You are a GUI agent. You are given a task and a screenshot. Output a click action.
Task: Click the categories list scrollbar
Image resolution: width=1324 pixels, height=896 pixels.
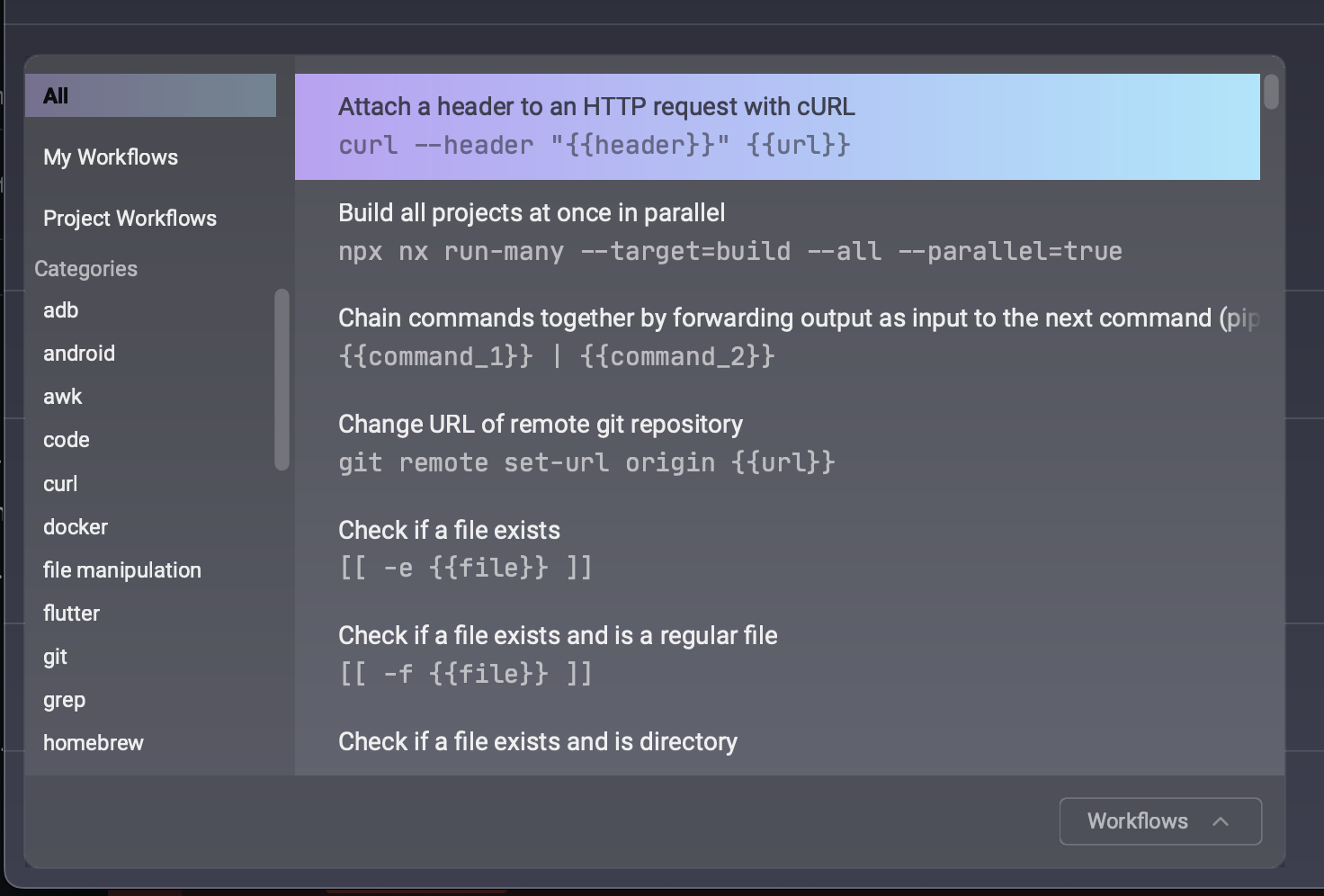[x=282, y=379]
